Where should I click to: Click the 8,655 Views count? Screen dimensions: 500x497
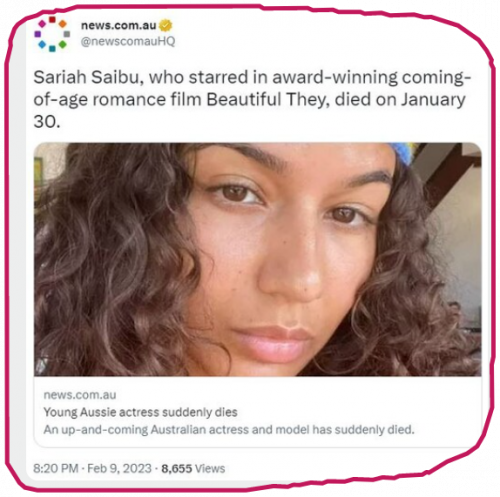pos(193,468)
